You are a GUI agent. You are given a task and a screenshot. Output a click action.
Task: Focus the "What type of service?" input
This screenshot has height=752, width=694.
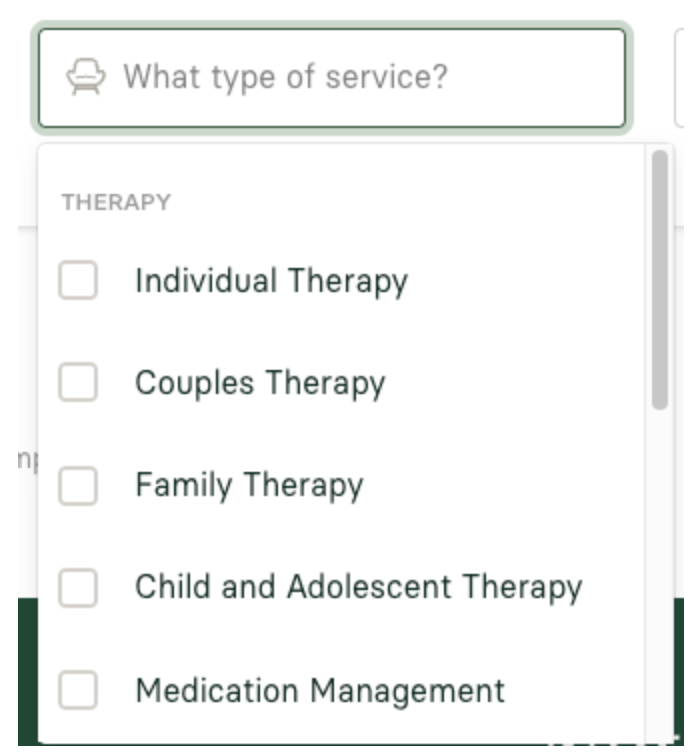point(332,78)
